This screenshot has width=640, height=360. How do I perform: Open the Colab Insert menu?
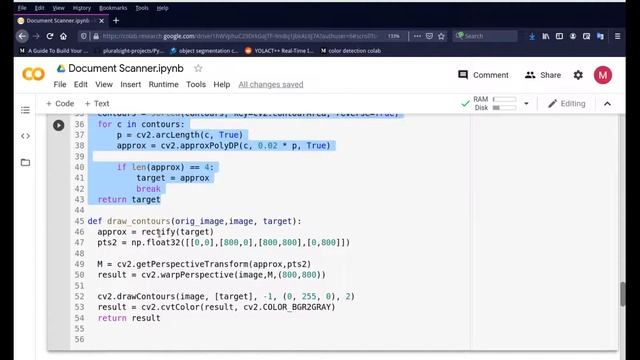coord(131,84)
